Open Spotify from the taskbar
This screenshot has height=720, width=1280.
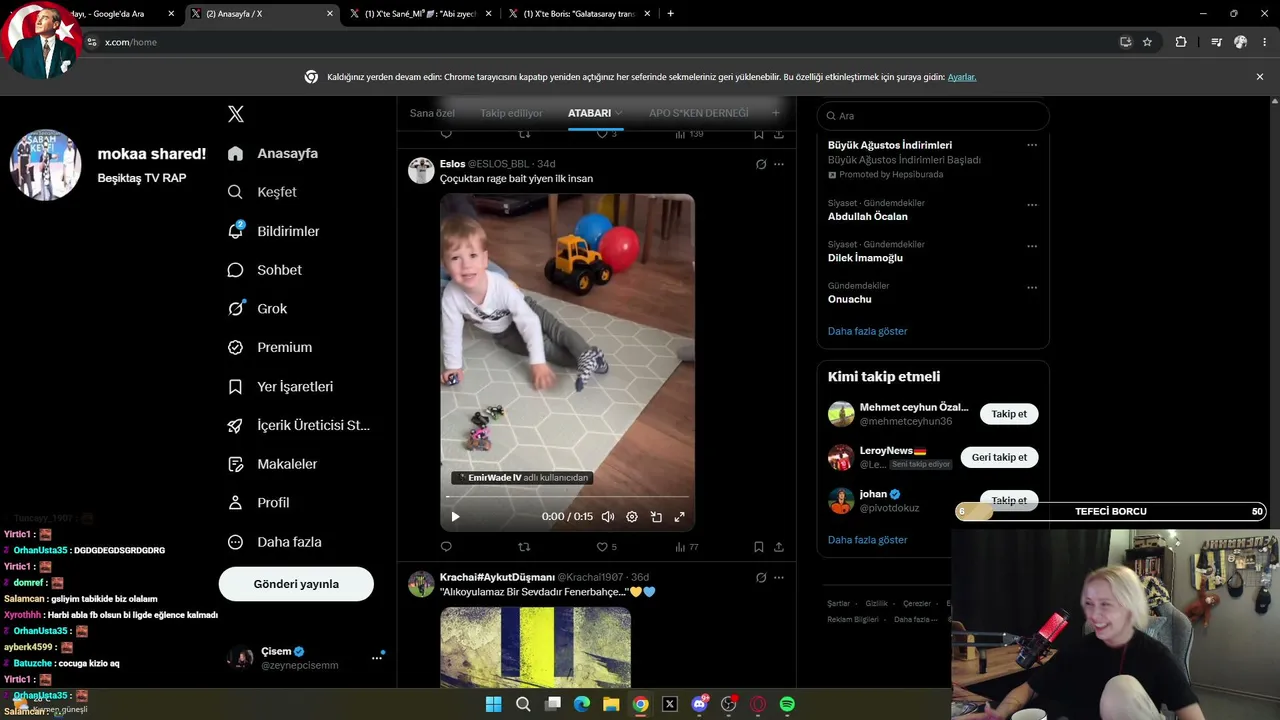pos(787,704)
